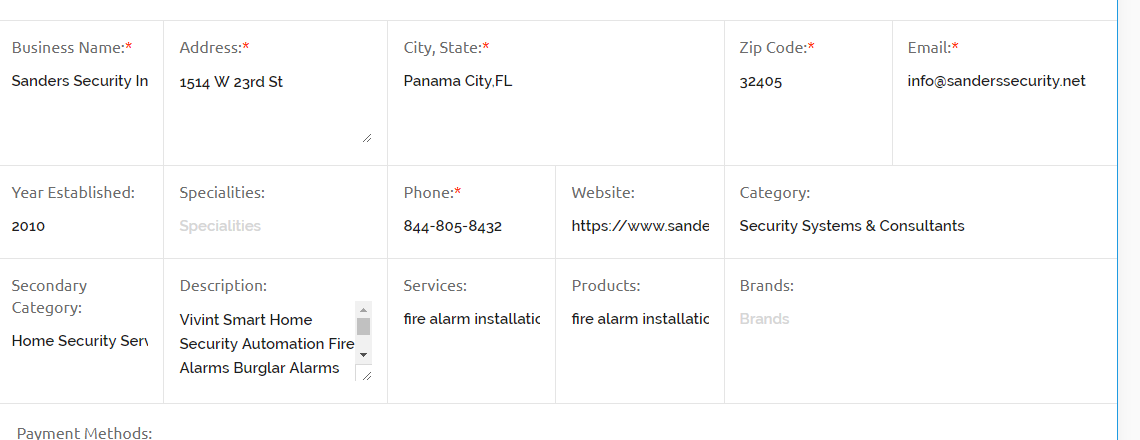Screen dimensions: 1140x440
Task: Select the Phone number field
Action: (470, 226)
